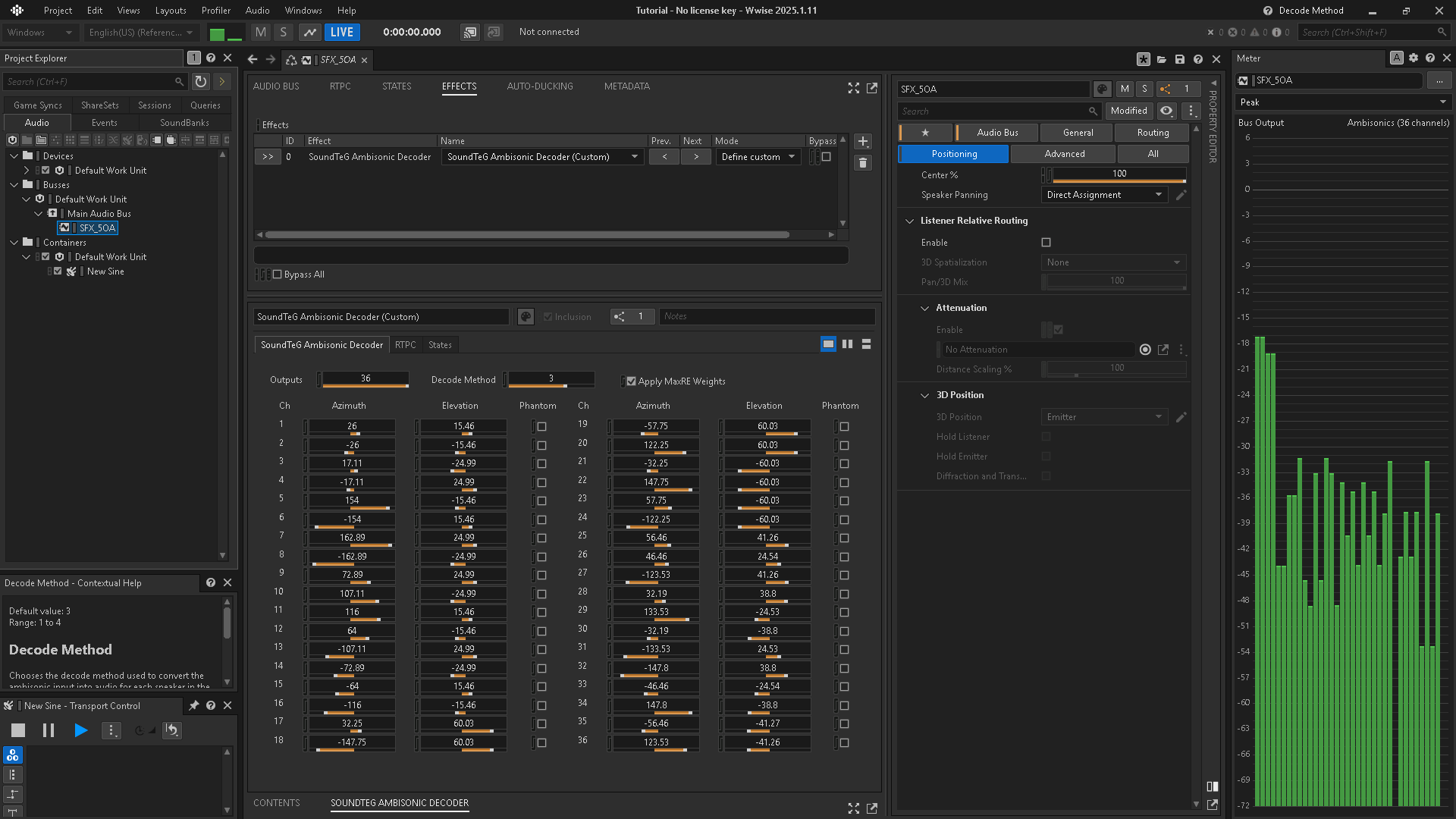Edit Speaker Panning with pencil icon

pos(1181,195)
